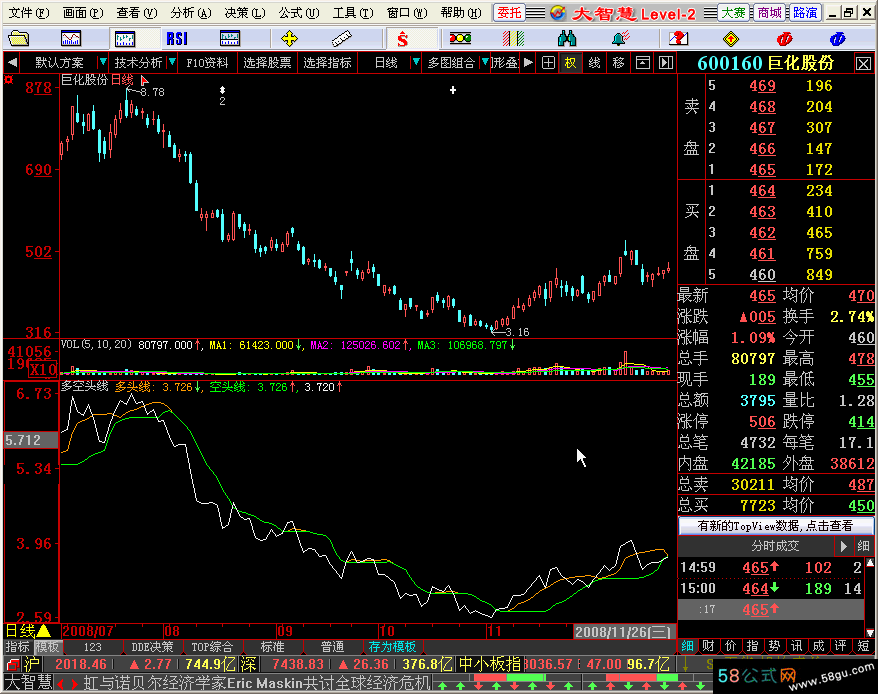
Task: Select the globe icon before 大智慧 Level-2
Action: (558, 12)
